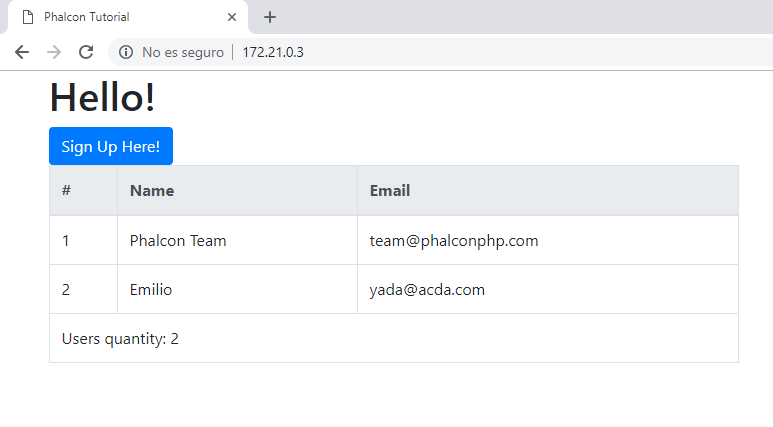Reload the current page
The width and height of the screenshot is (773, 427).
(x=86, y=52)
